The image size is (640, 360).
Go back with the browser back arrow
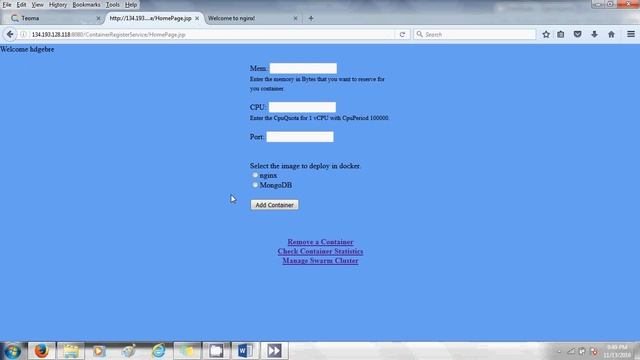[x=10, y=34]
